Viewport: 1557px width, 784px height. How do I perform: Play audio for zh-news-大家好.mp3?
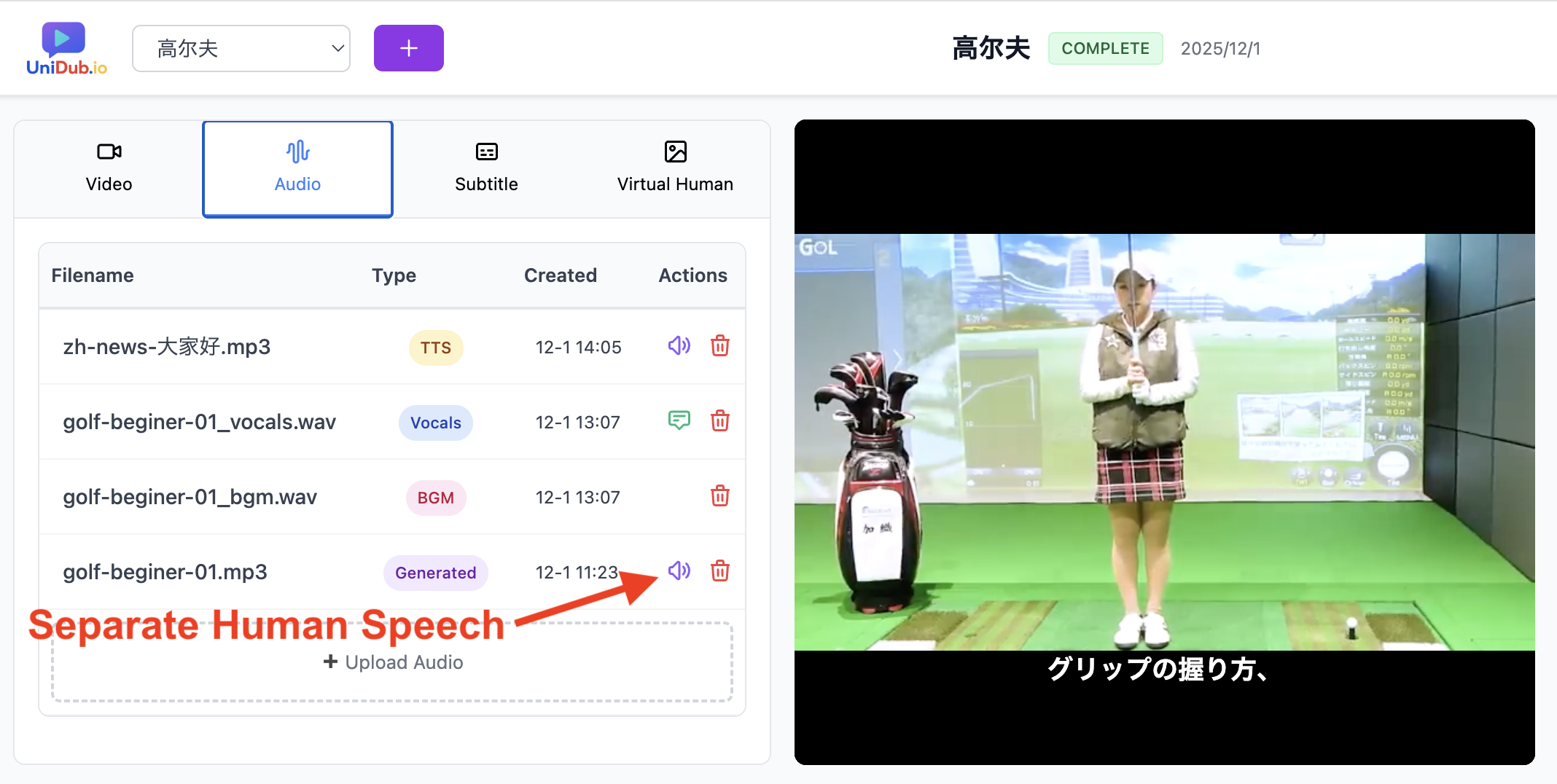tap(679, 346)
